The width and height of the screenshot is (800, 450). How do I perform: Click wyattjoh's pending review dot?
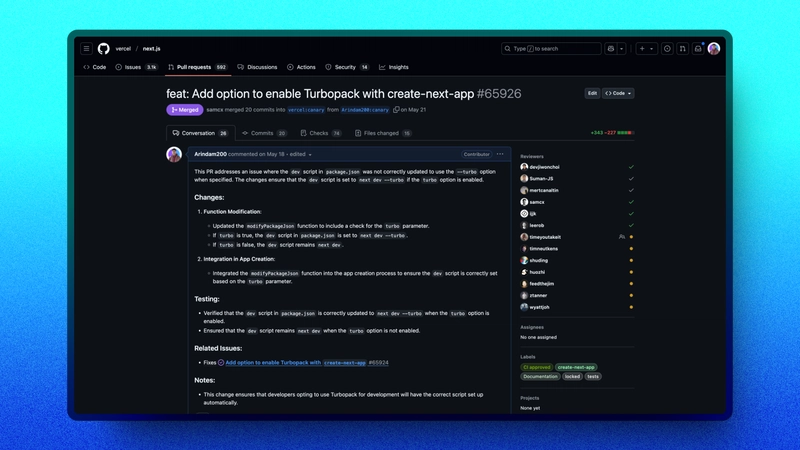coord(631,307)
